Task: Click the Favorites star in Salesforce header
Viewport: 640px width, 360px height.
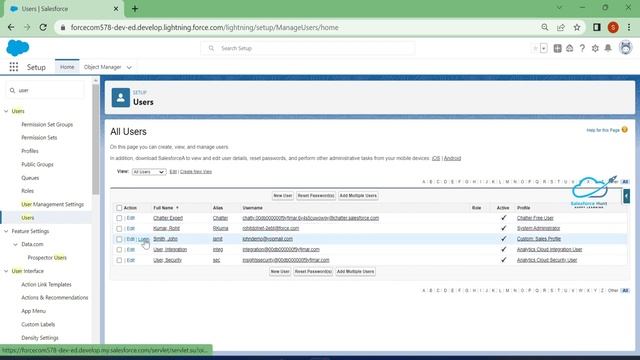Action: tap(535, 48)
